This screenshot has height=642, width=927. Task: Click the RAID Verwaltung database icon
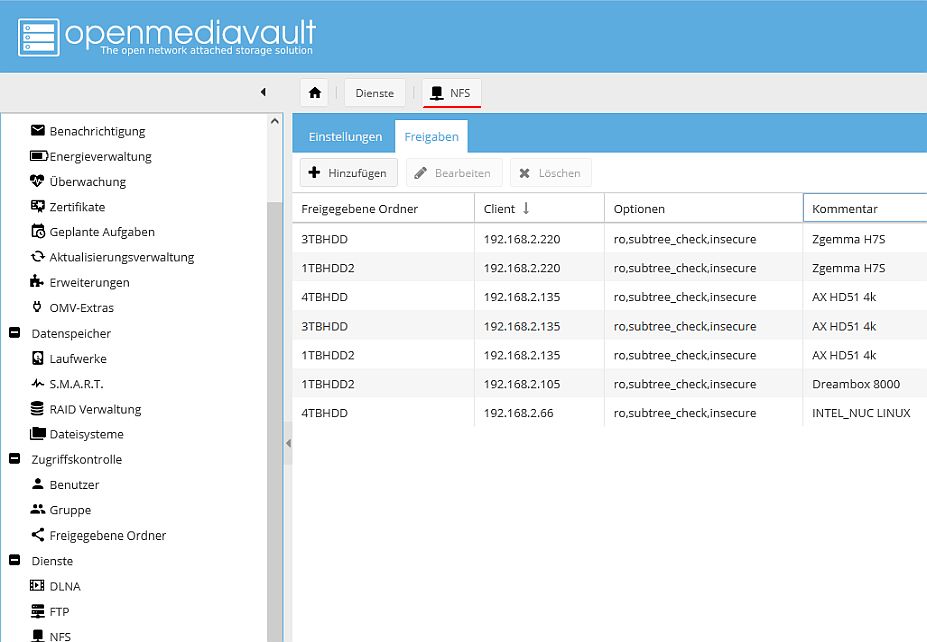pyautogui.click(x=38, y=409)
